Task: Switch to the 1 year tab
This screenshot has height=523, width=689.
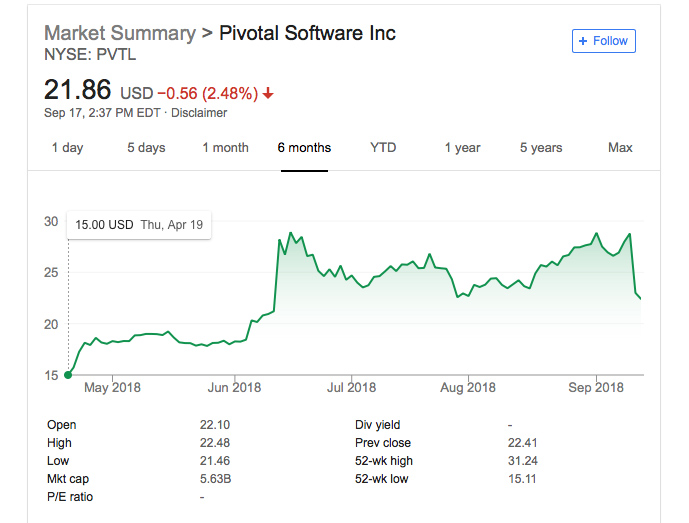Action: point(462,148)
